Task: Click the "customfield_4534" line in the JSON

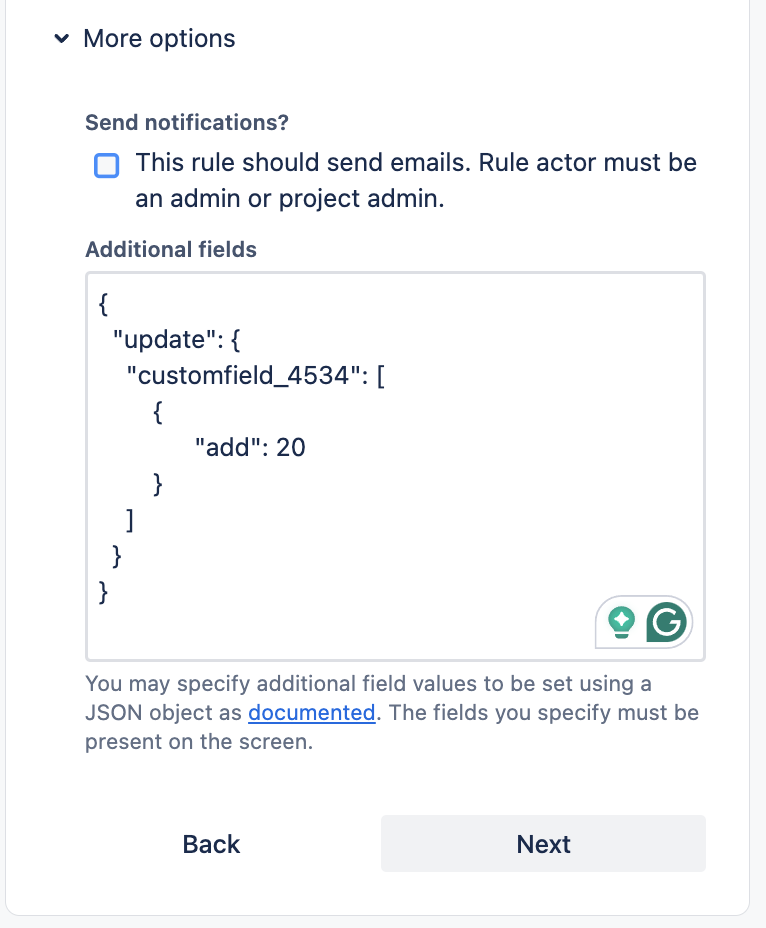Action: tap(255, 376)
